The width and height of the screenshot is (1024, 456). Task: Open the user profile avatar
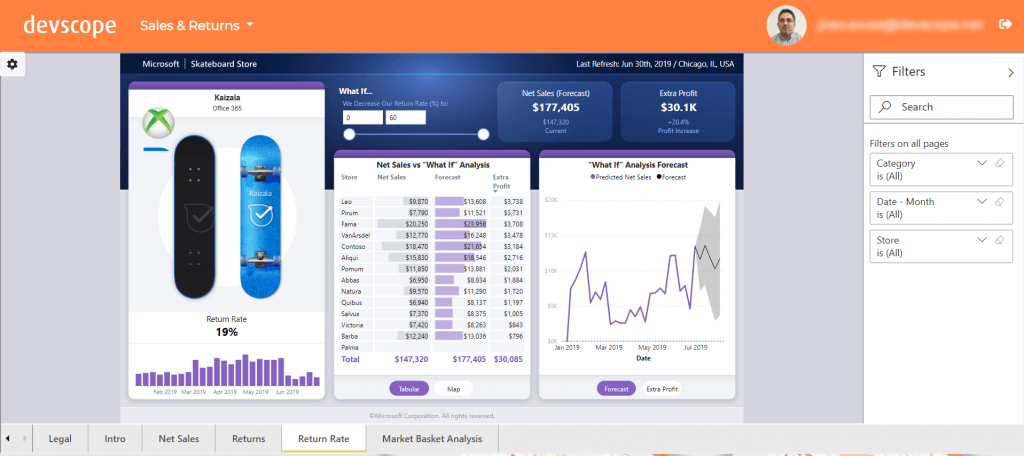tap(786, 25)
